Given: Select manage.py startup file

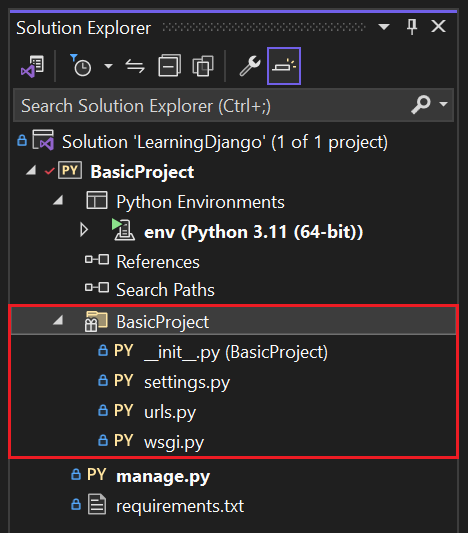Looking at the screenshot, I should [163, 476].
